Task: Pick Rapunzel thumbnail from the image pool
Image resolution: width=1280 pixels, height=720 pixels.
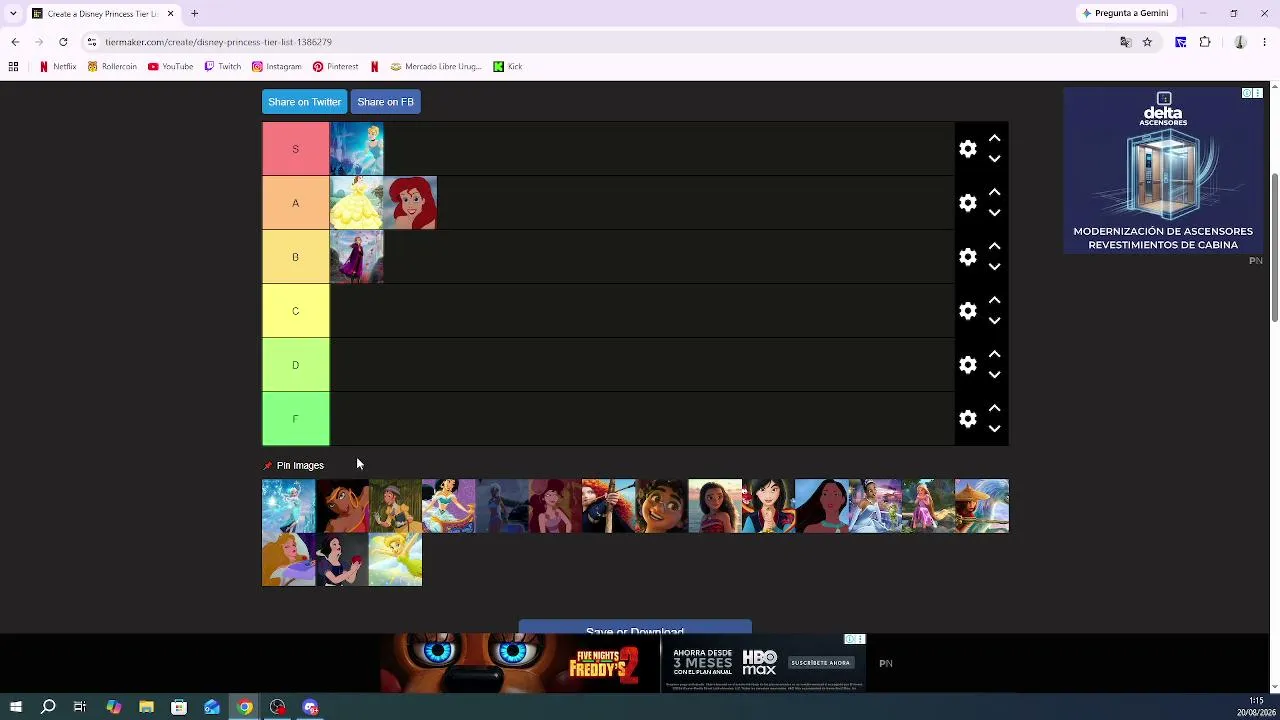Action: coord(928,506)
